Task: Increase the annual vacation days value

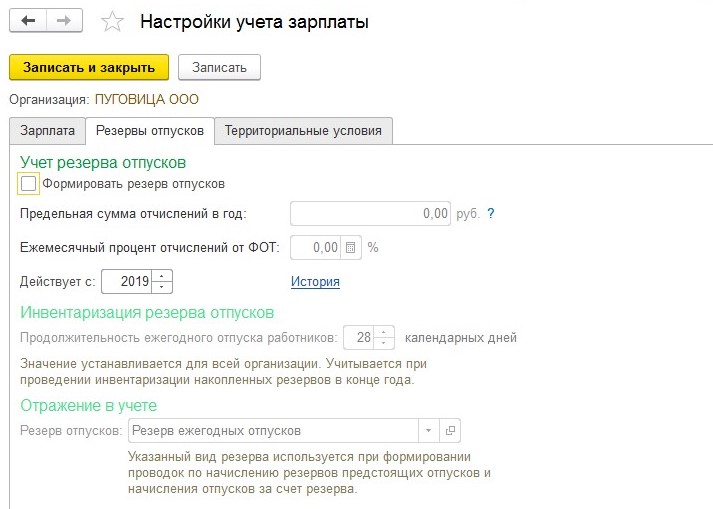Action: pyautogui.click(x=385, y=332)
